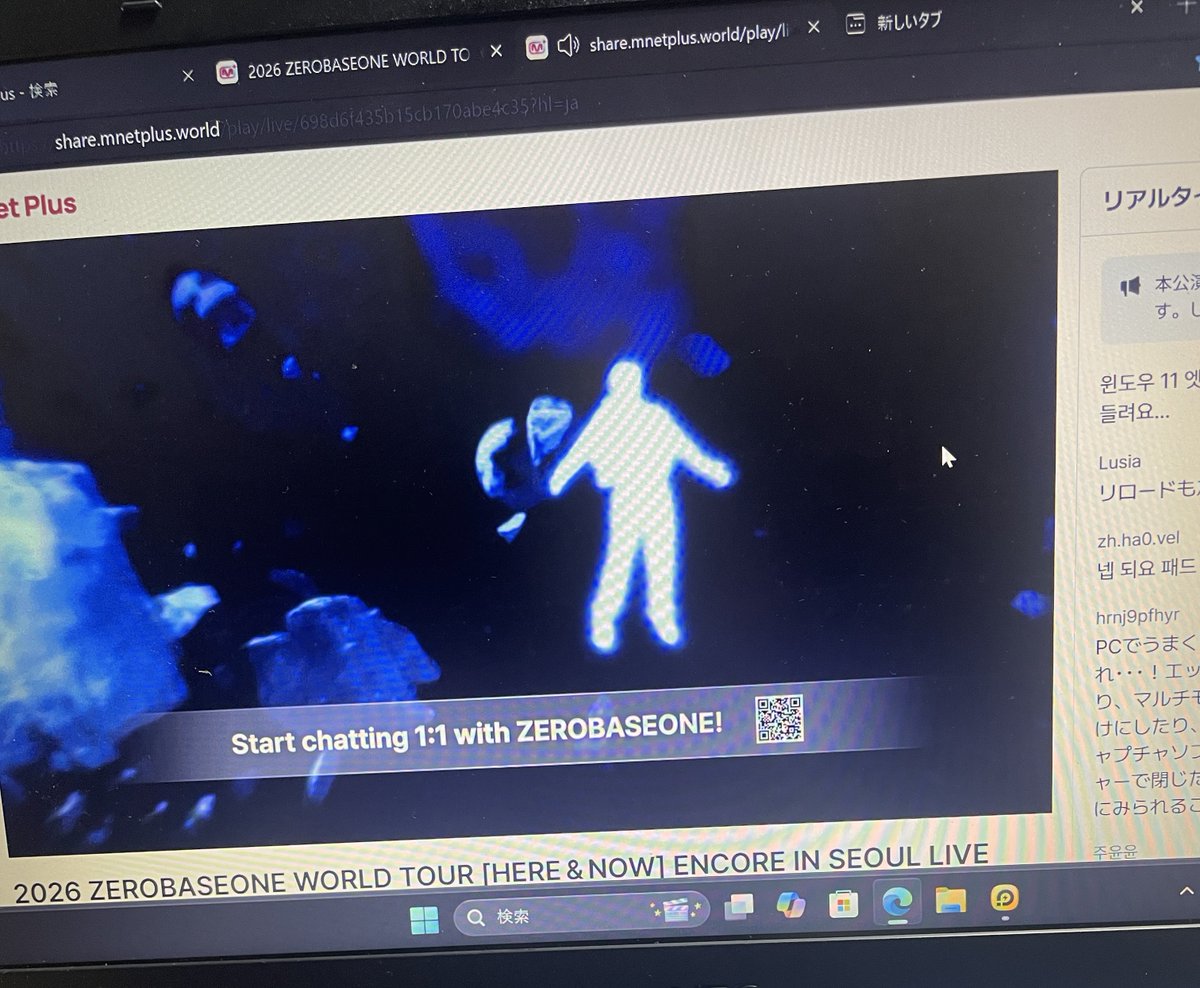The height and width of the screenshot is (988, 1200).
Task: Mute tab via speaker icon on mnetplus tab
Action: (568, 45)
